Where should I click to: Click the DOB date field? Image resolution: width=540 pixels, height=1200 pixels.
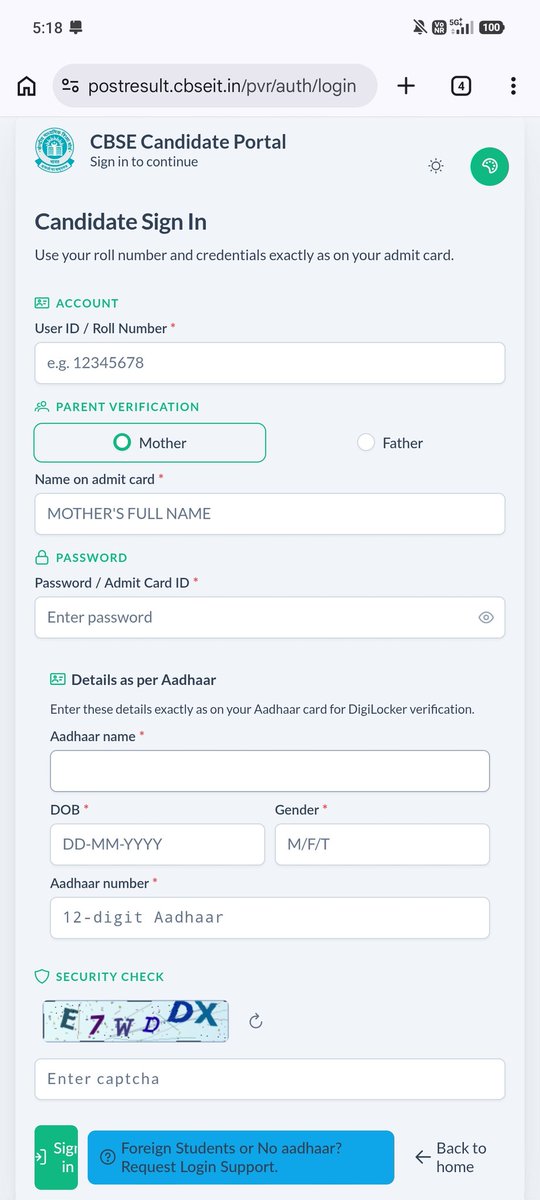pyautogui.click(x=157, y=844)
